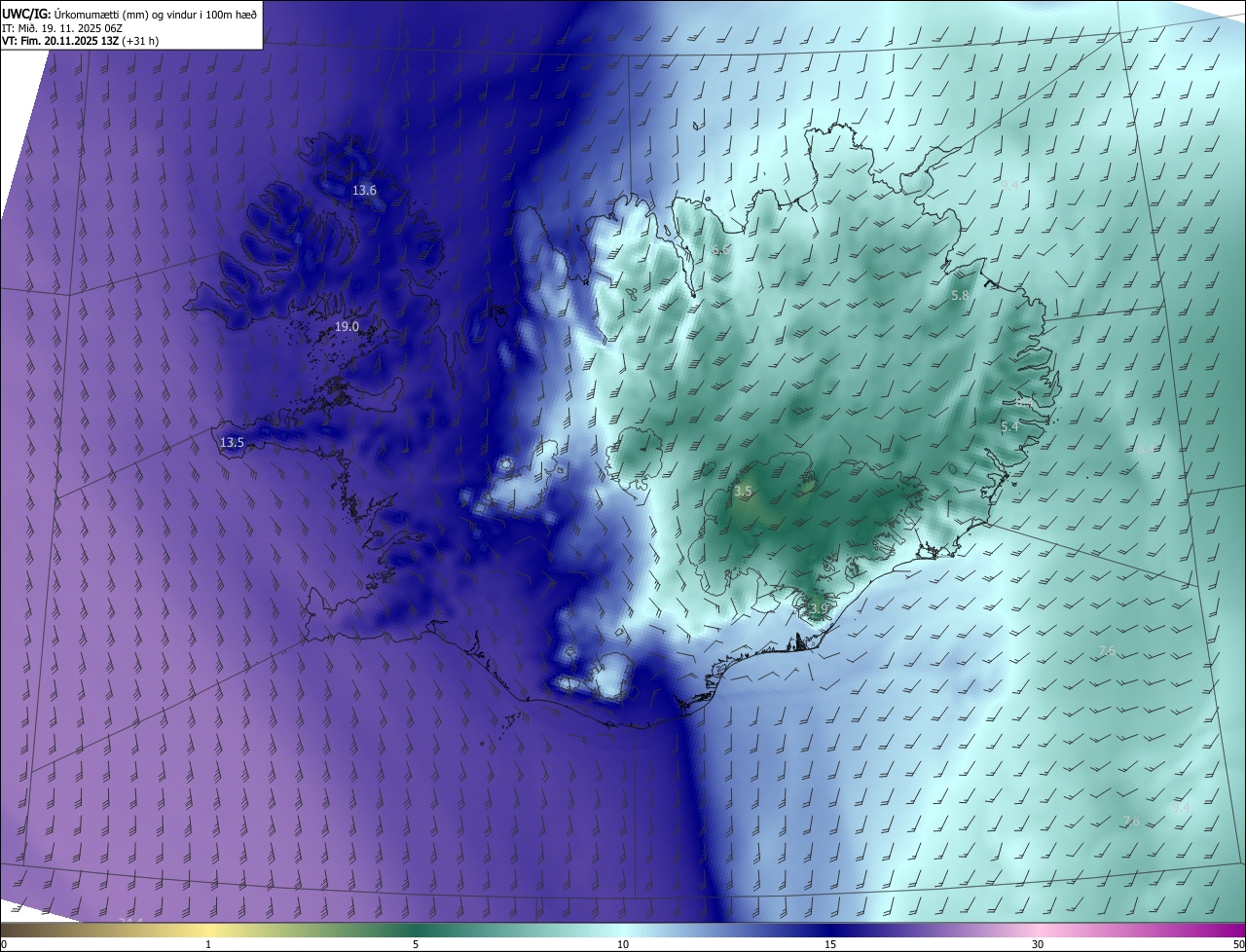
Task: Click the 15 tick on the color scale
Action: coord(830,944)
